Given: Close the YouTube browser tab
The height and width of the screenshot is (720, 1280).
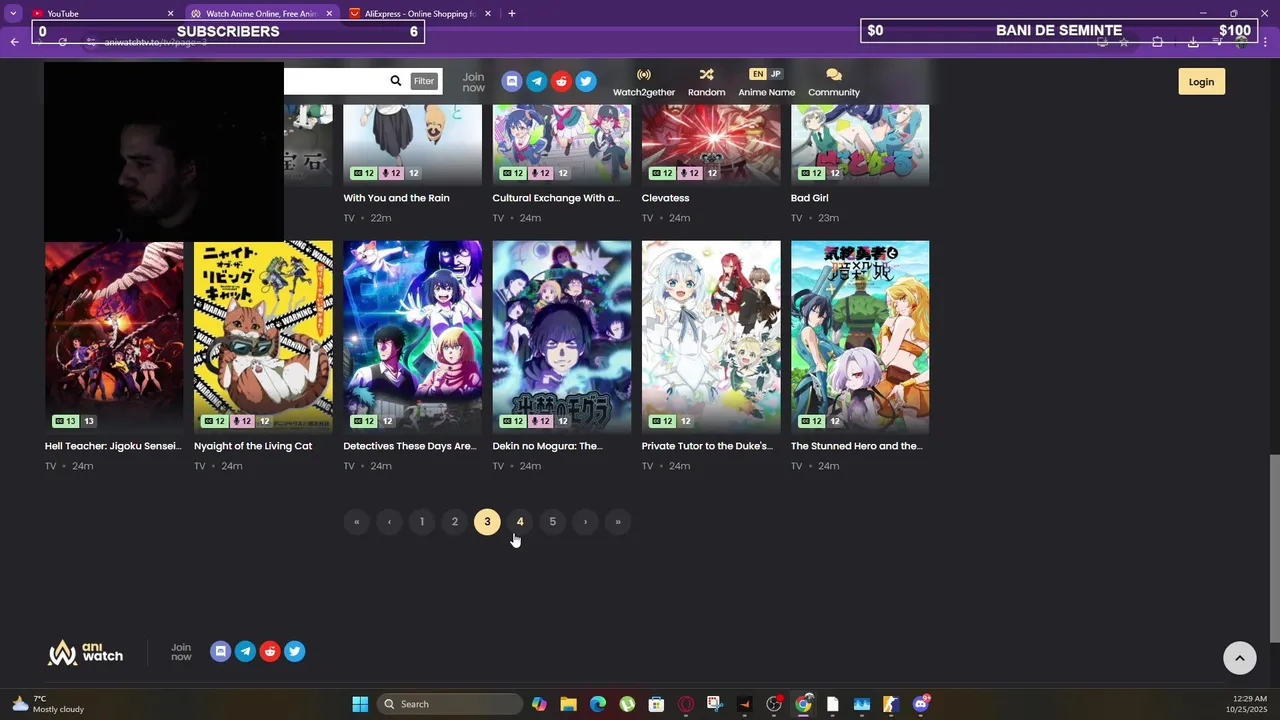Looking at the screenshot, I should 170,13.
